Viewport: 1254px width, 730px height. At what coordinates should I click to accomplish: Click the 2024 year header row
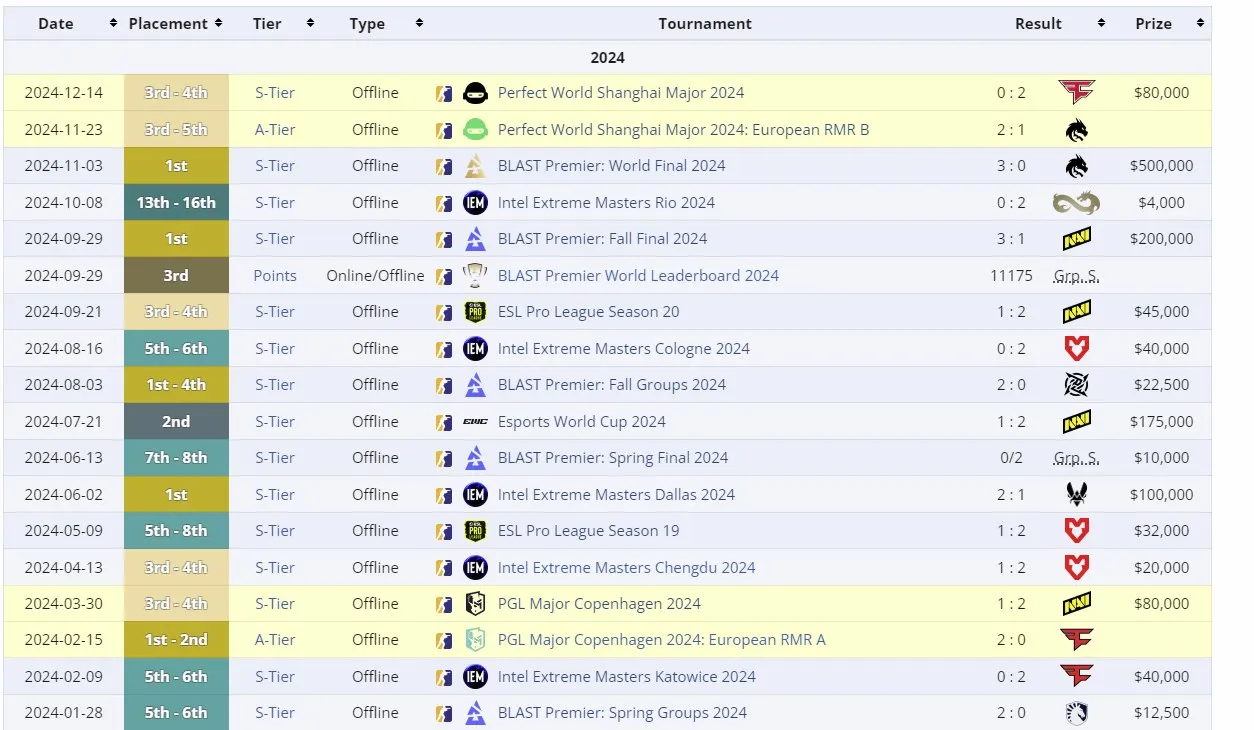click(x=607, y=57)
